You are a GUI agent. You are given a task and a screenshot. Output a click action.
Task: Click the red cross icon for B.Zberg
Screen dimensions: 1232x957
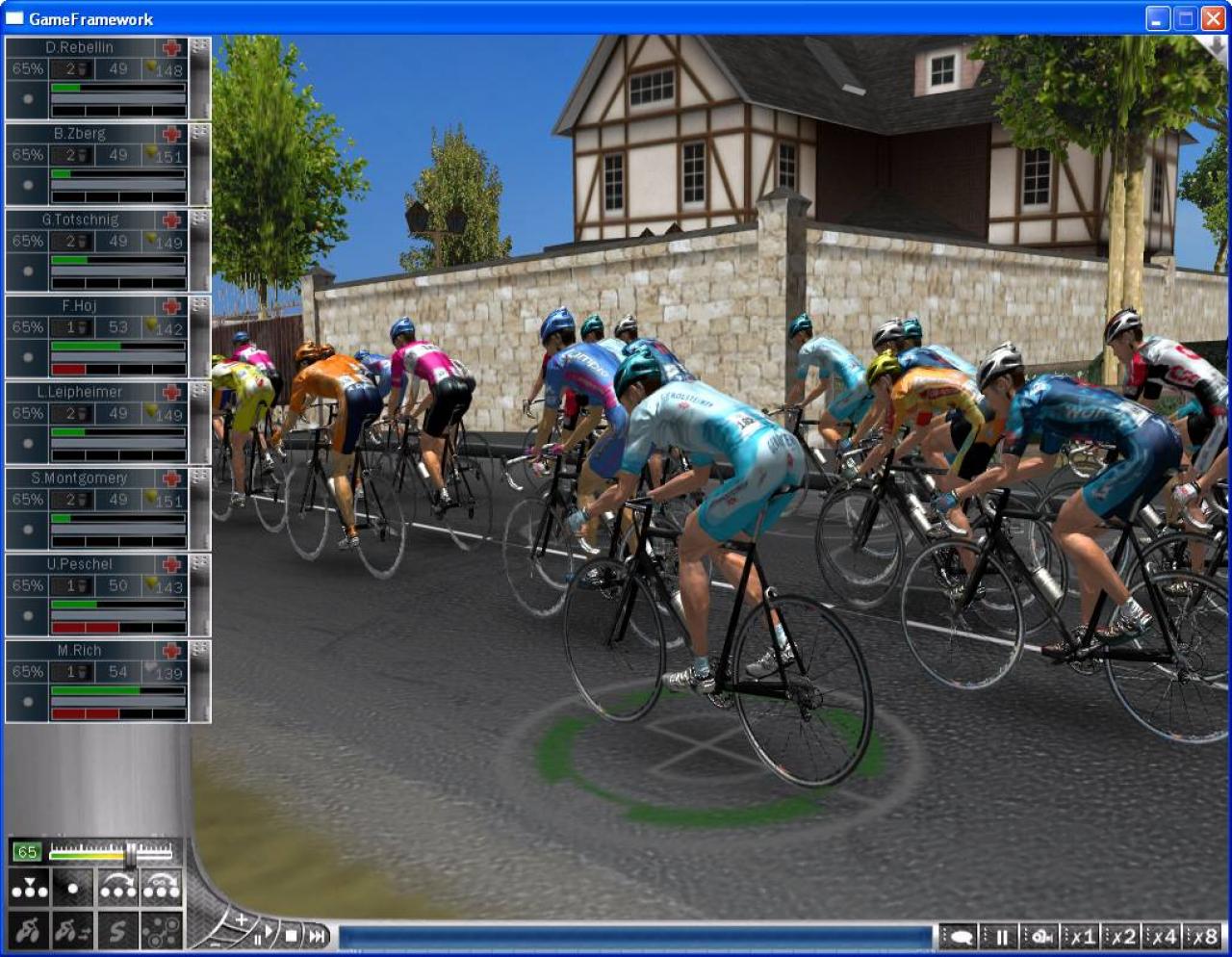tap(172, 134)
